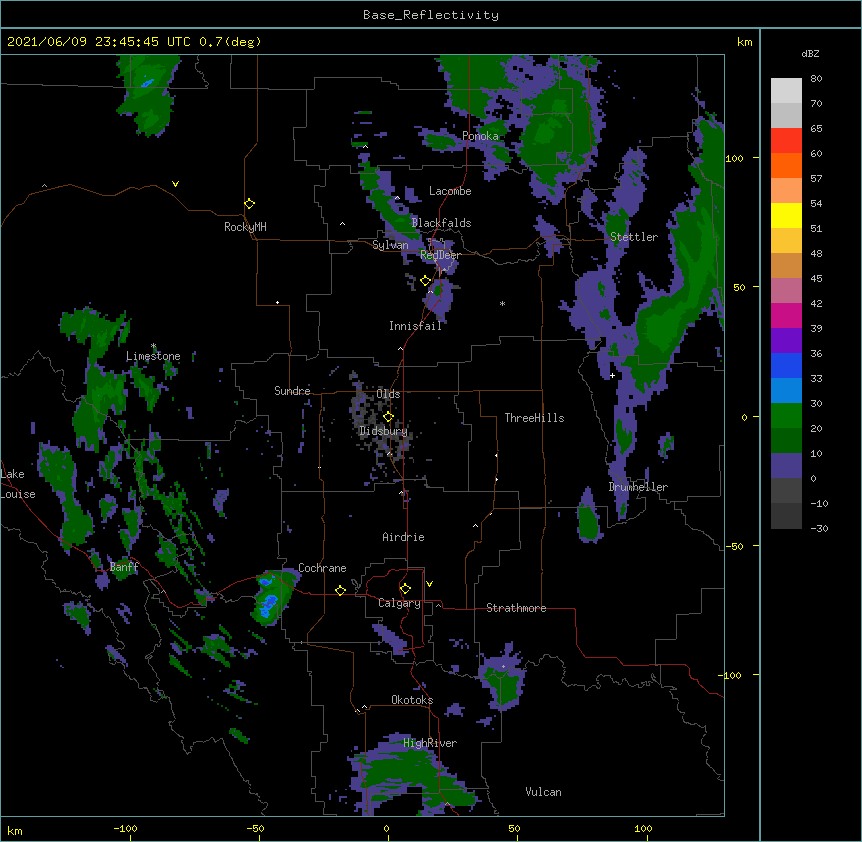Click the yellow diamond marker above RockyMH

250,204
